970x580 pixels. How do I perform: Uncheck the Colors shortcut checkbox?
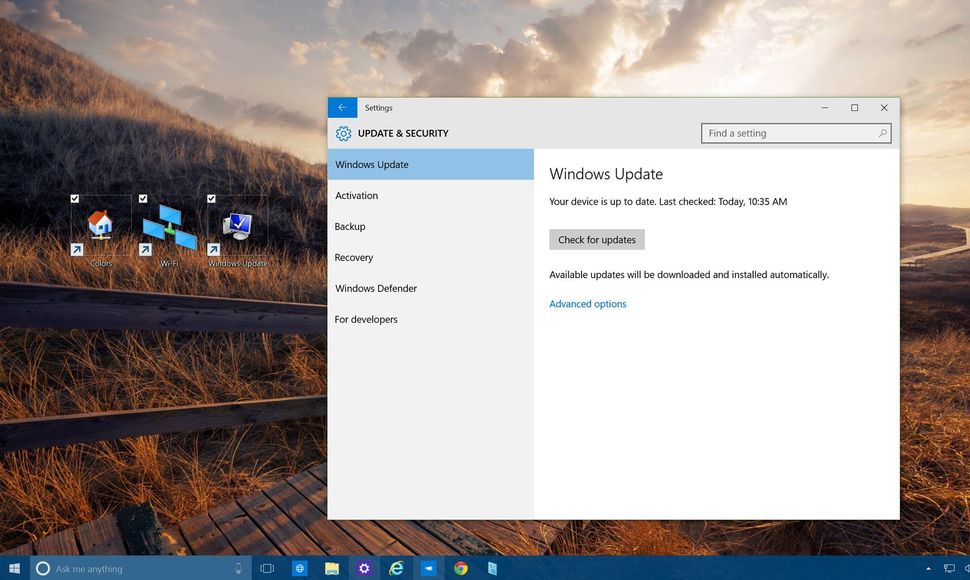tap(74, 198)
